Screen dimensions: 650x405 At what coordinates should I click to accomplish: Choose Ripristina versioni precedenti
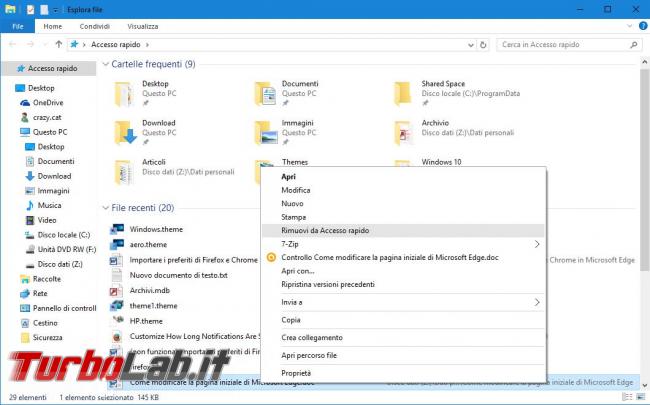click(403, 284)
